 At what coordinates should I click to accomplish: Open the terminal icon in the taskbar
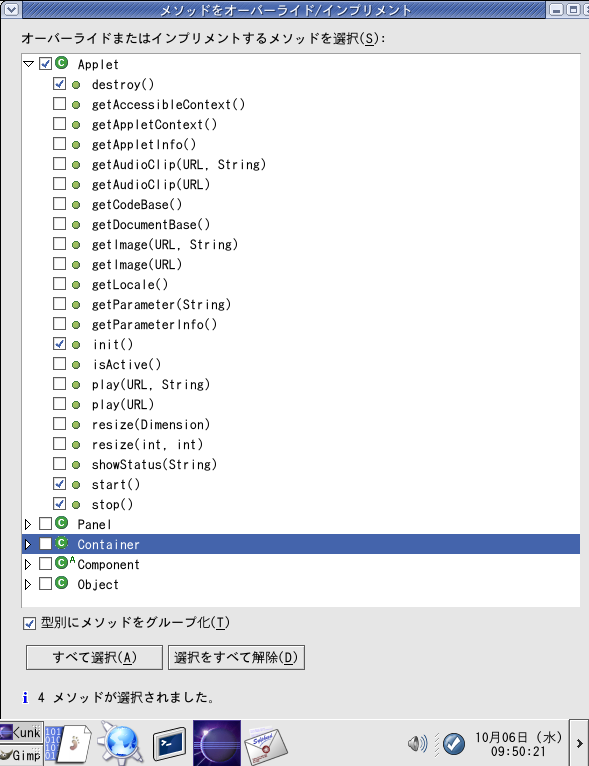pyautogui.click(x=169, y=745)
